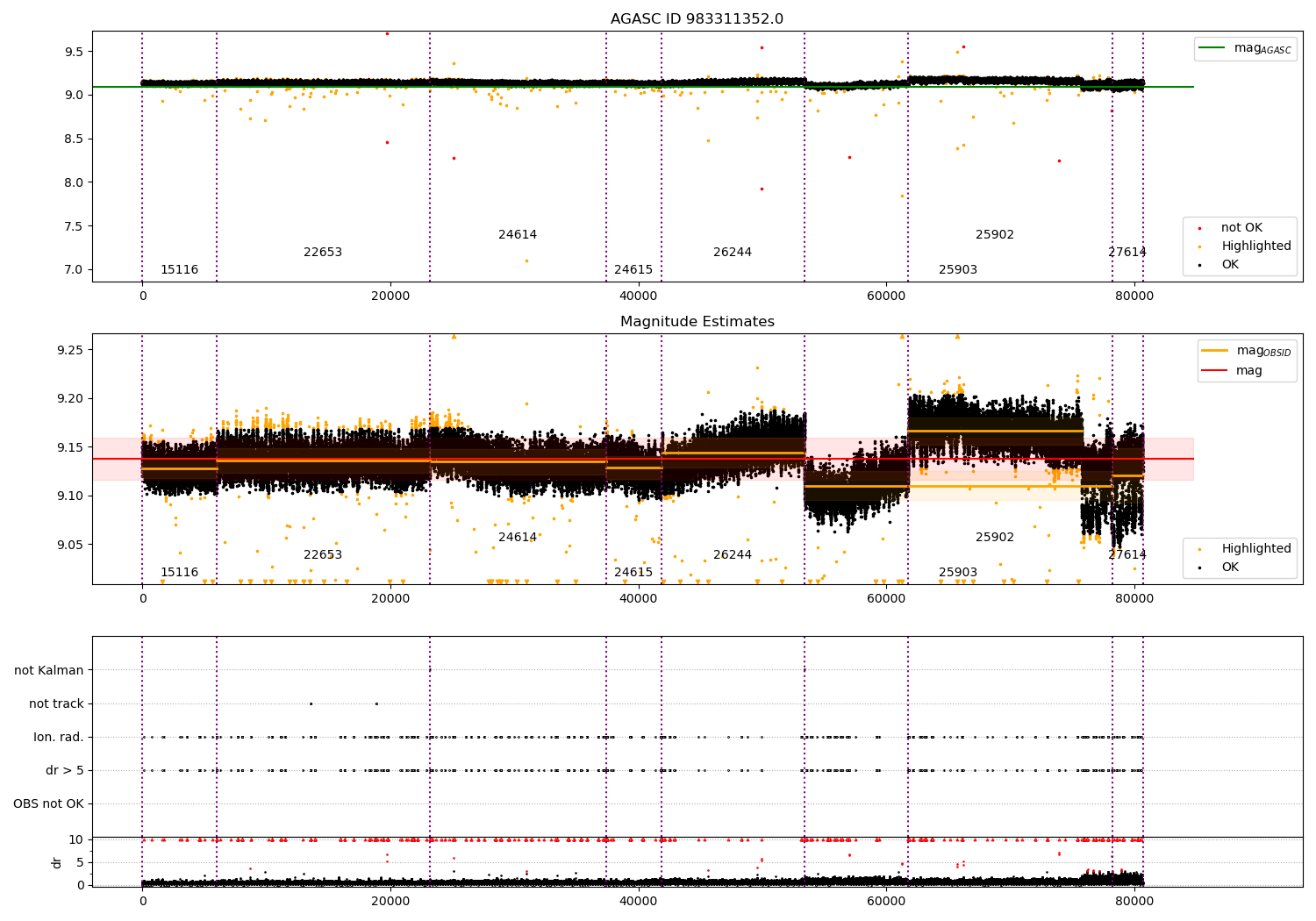
Task: Click obsid label 27614 in Magnitude Estimates plot
Action: tap(1127, 555)
